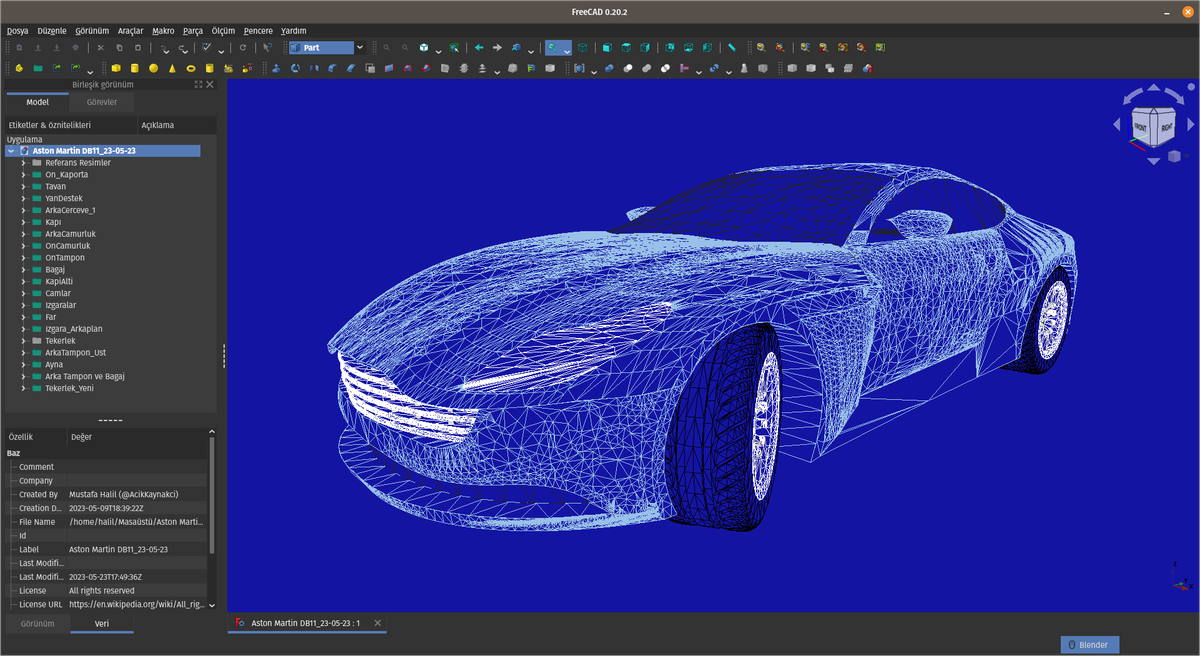
Task: Open the Araçlar menu
Action: (x=131, y=31)
